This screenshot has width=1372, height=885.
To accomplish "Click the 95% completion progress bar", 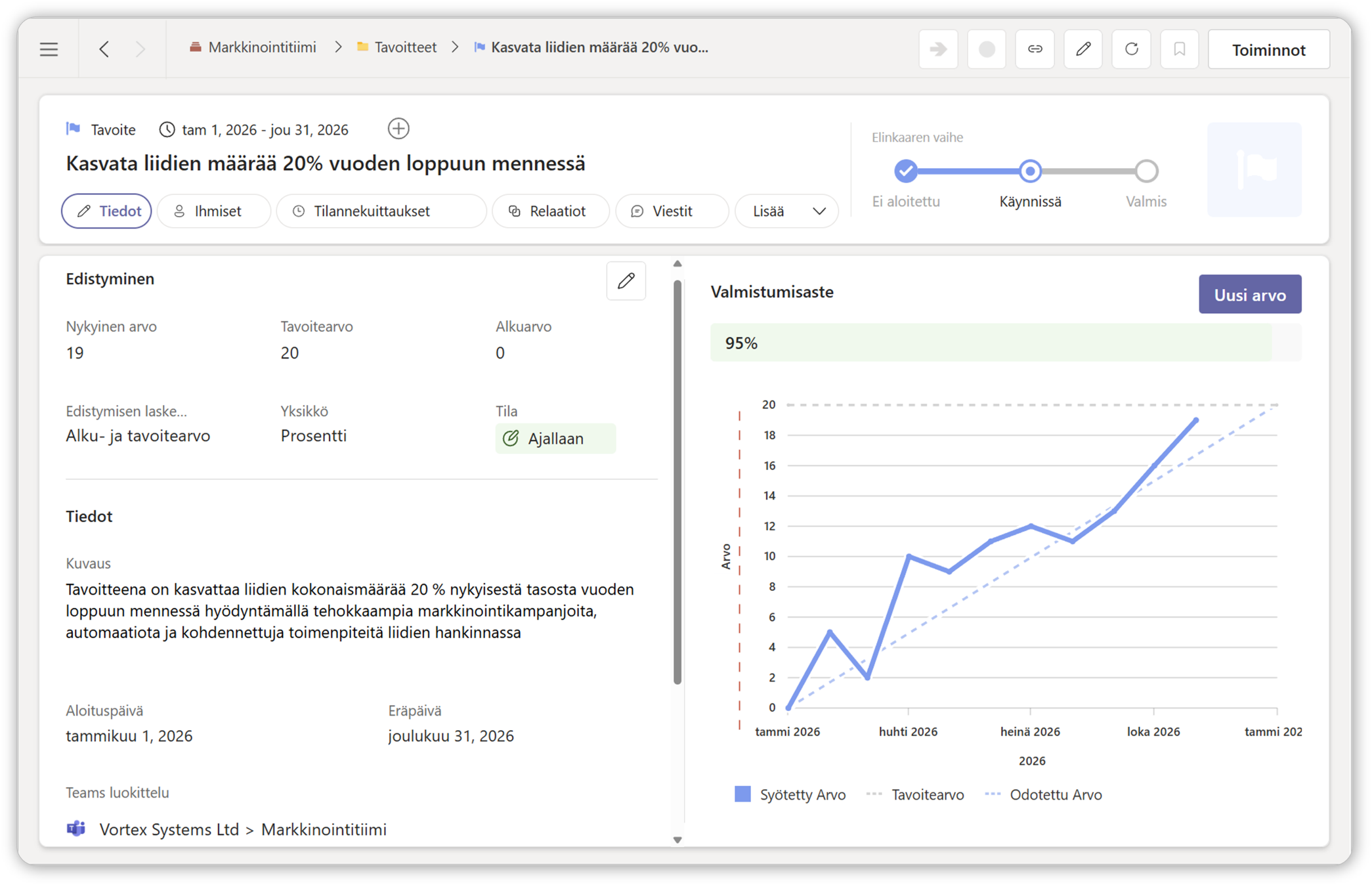I will pos(1004,343).
